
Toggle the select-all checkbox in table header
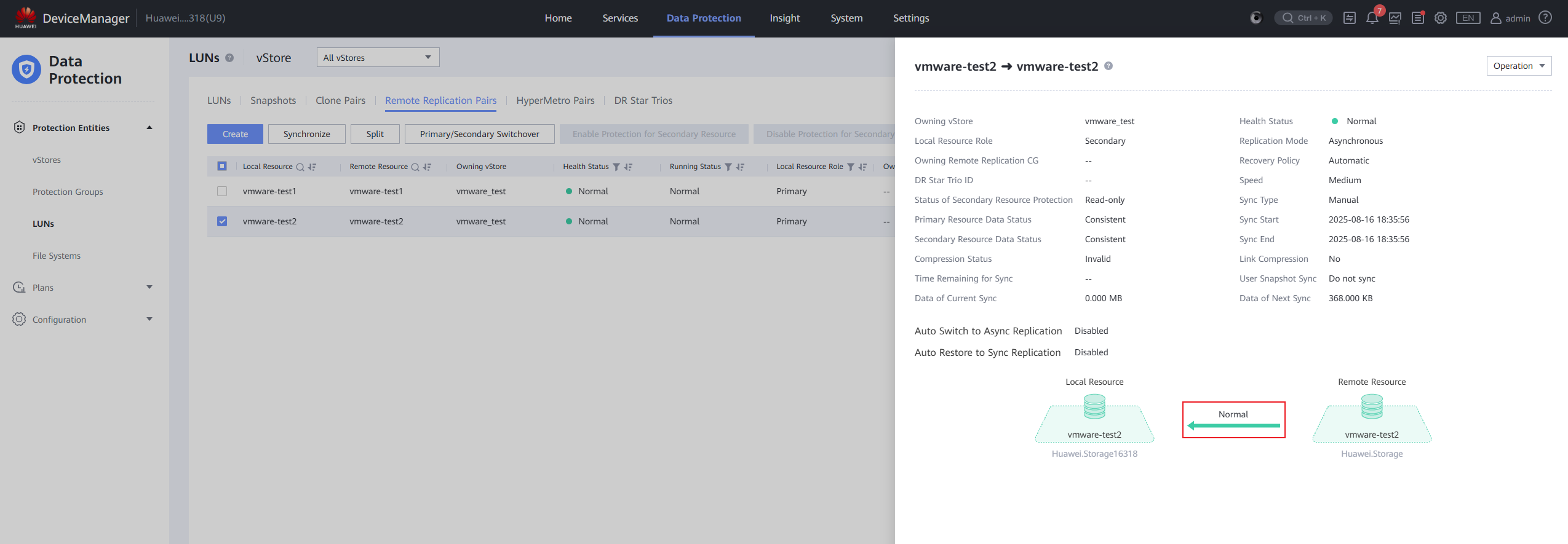point(222,166)
